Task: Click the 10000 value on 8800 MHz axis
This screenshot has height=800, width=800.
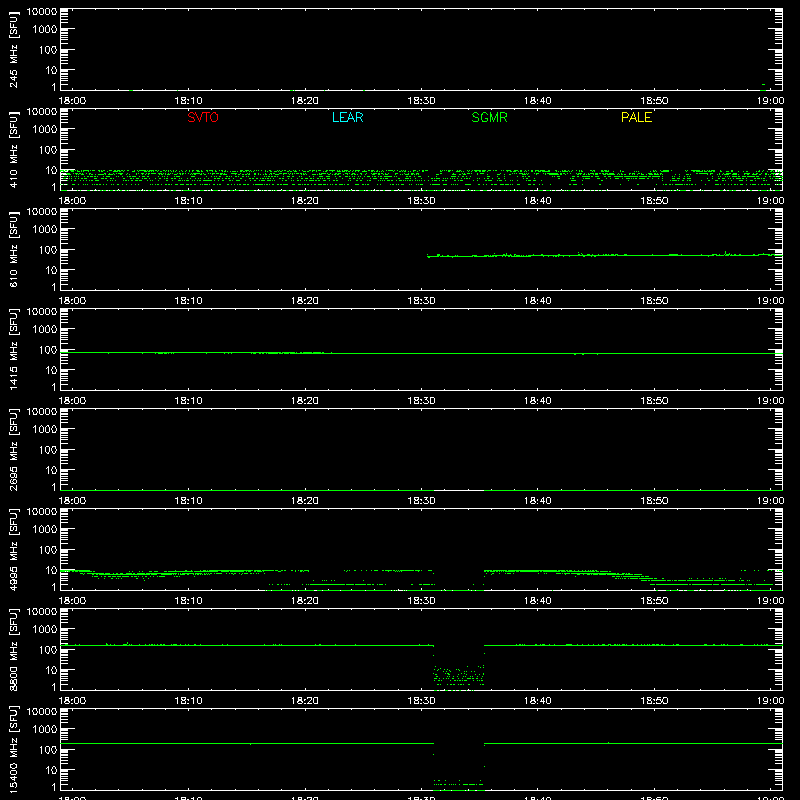Action: 42,612
